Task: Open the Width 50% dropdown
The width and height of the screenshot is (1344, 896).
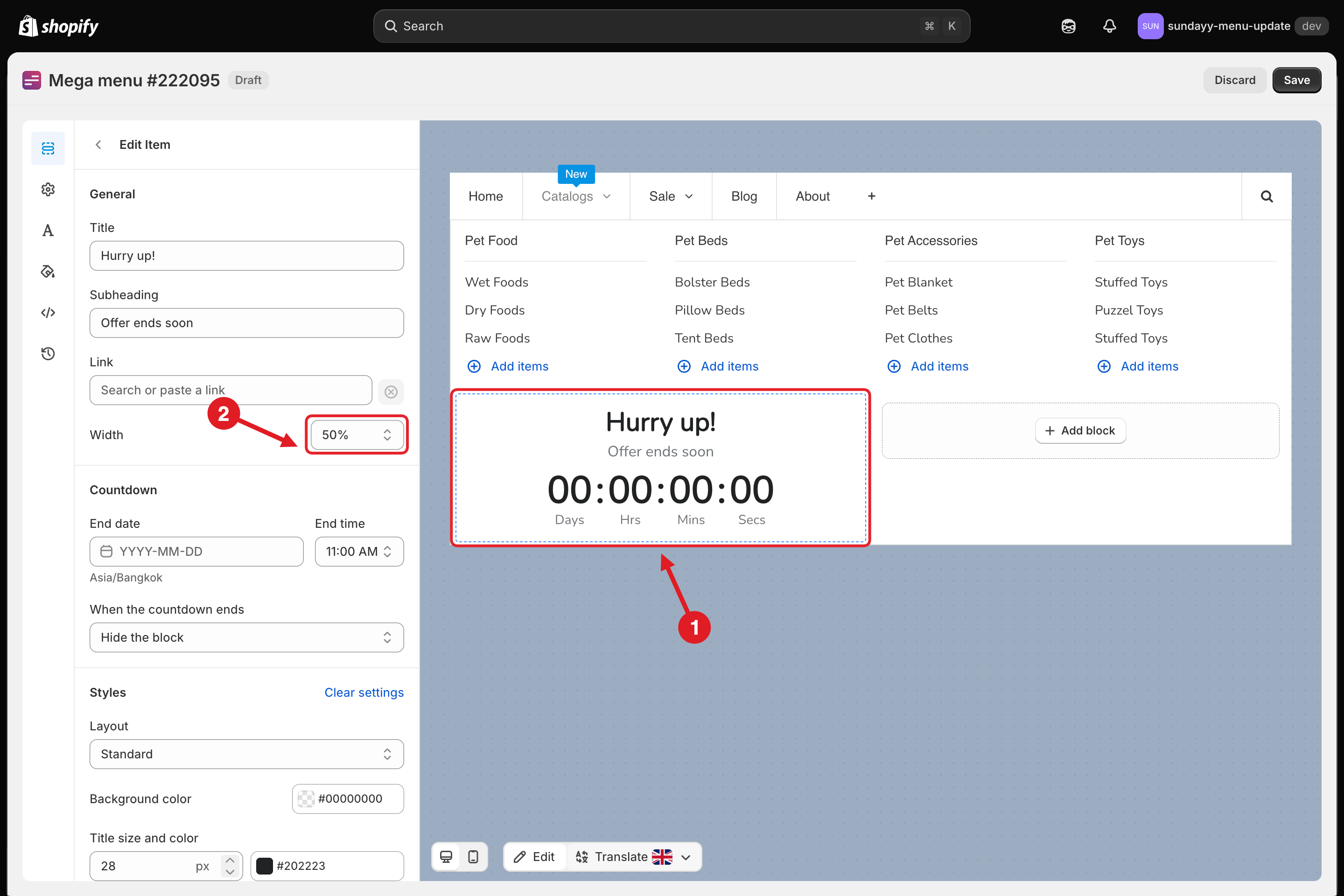Action: 357,435
